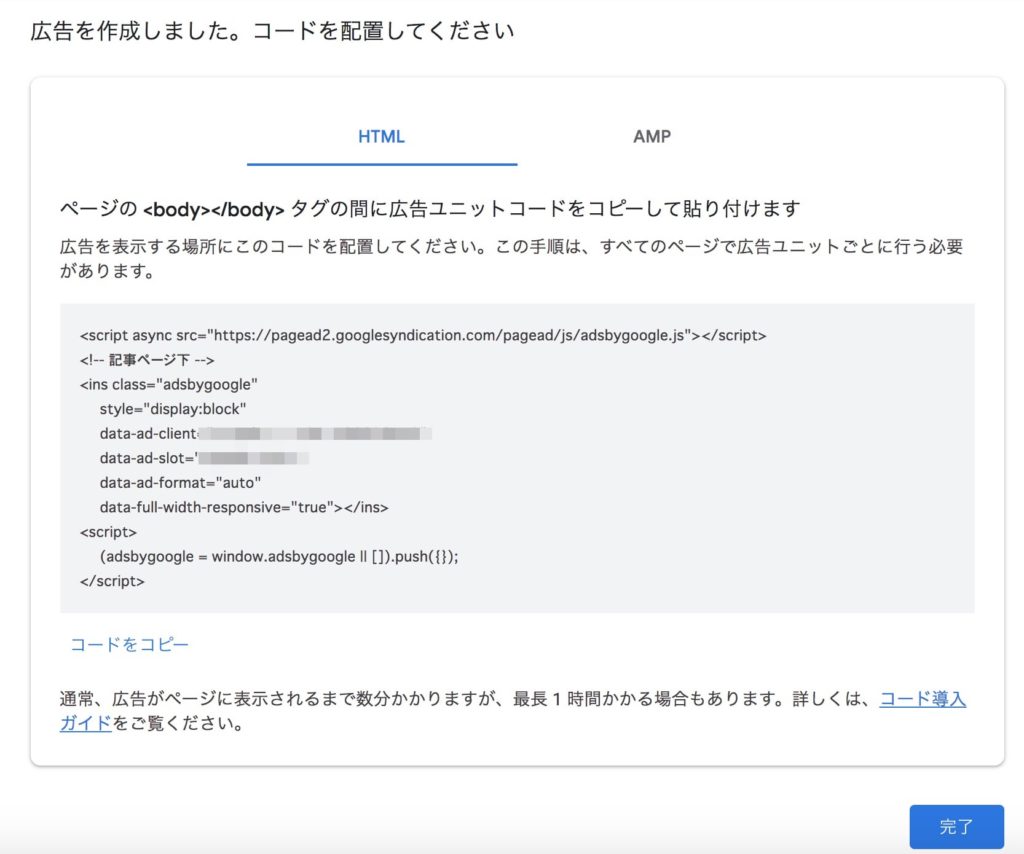Click the コードをコピー link
This screenshot has width=1024, height=854.
pyautogui.click(x=129, y=644)
